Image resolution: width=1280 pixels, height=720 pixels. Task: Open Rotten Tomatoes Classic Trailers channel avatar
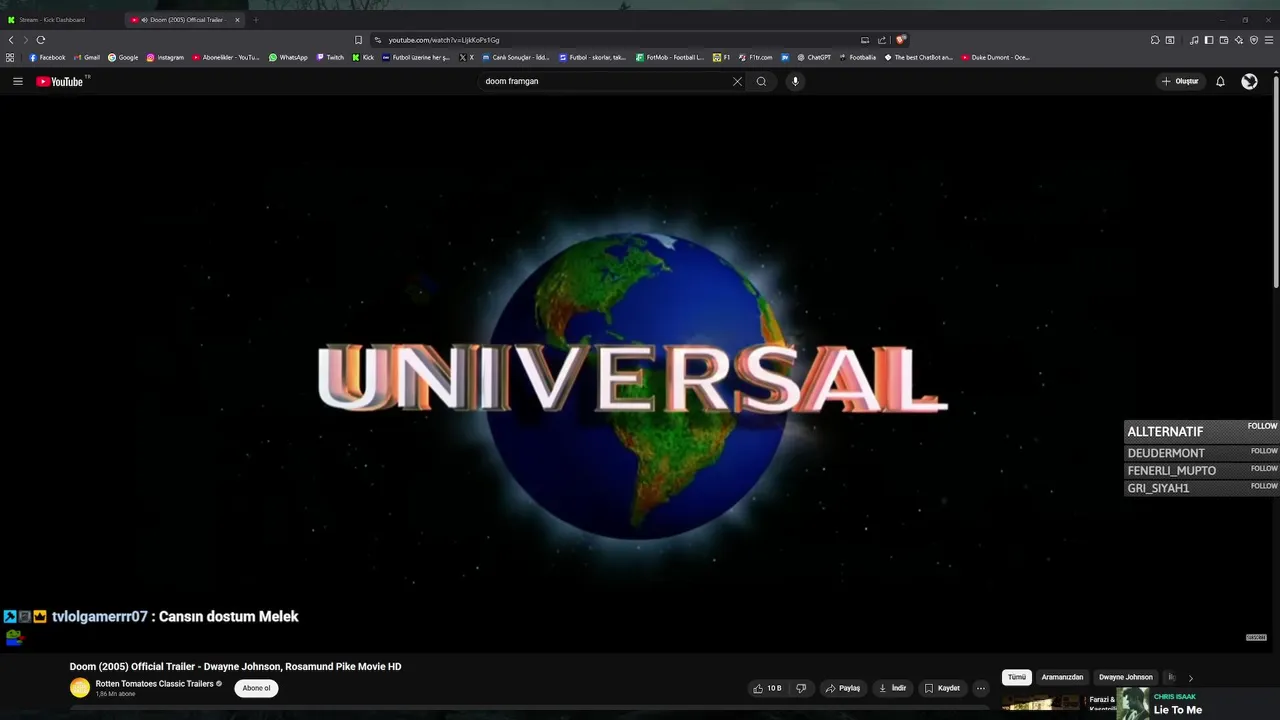pos(80,688)
